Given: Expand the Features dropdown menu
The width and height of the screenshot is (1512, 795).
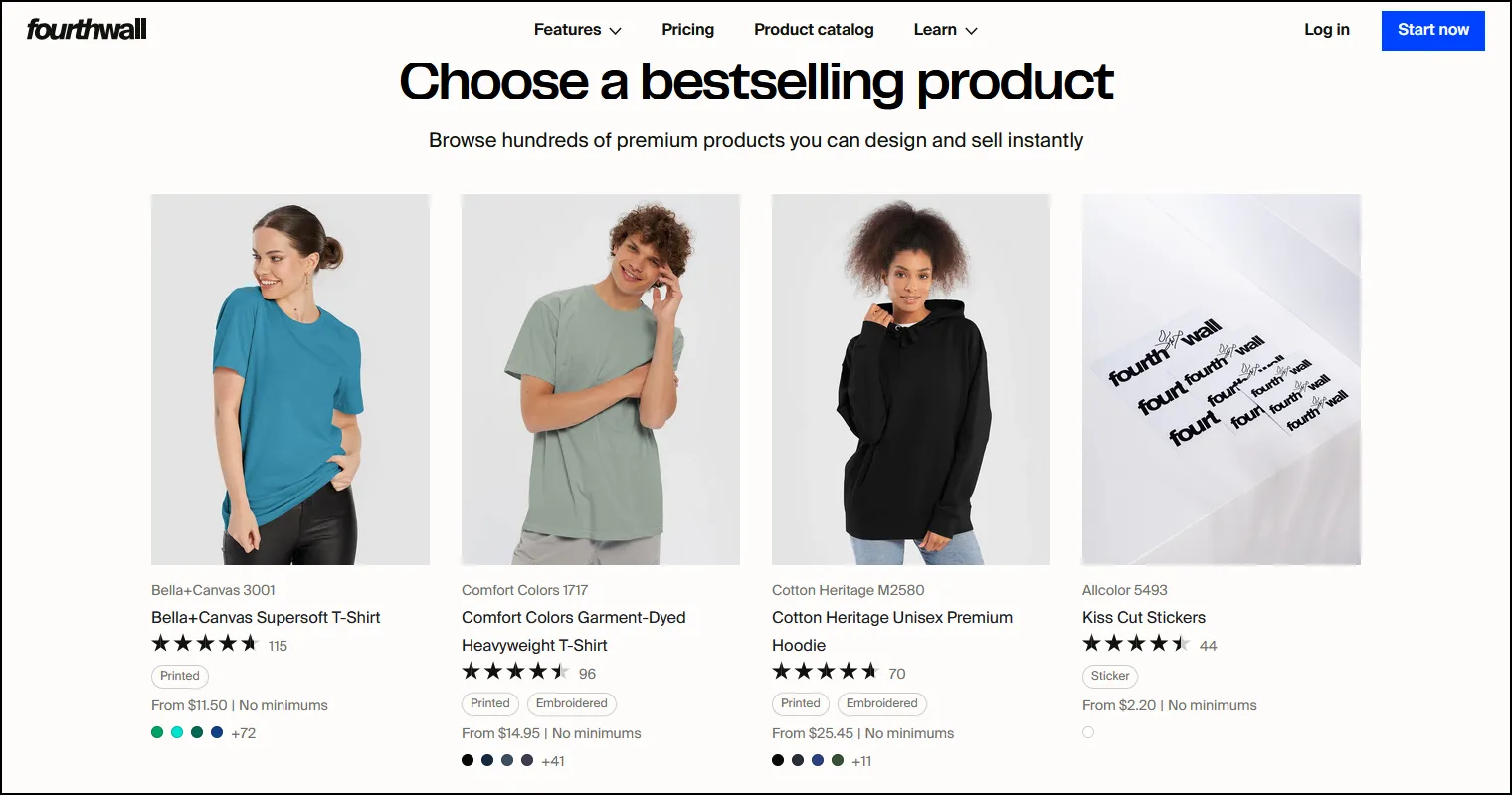Looking at the screenshot, I should pos(577,30).
